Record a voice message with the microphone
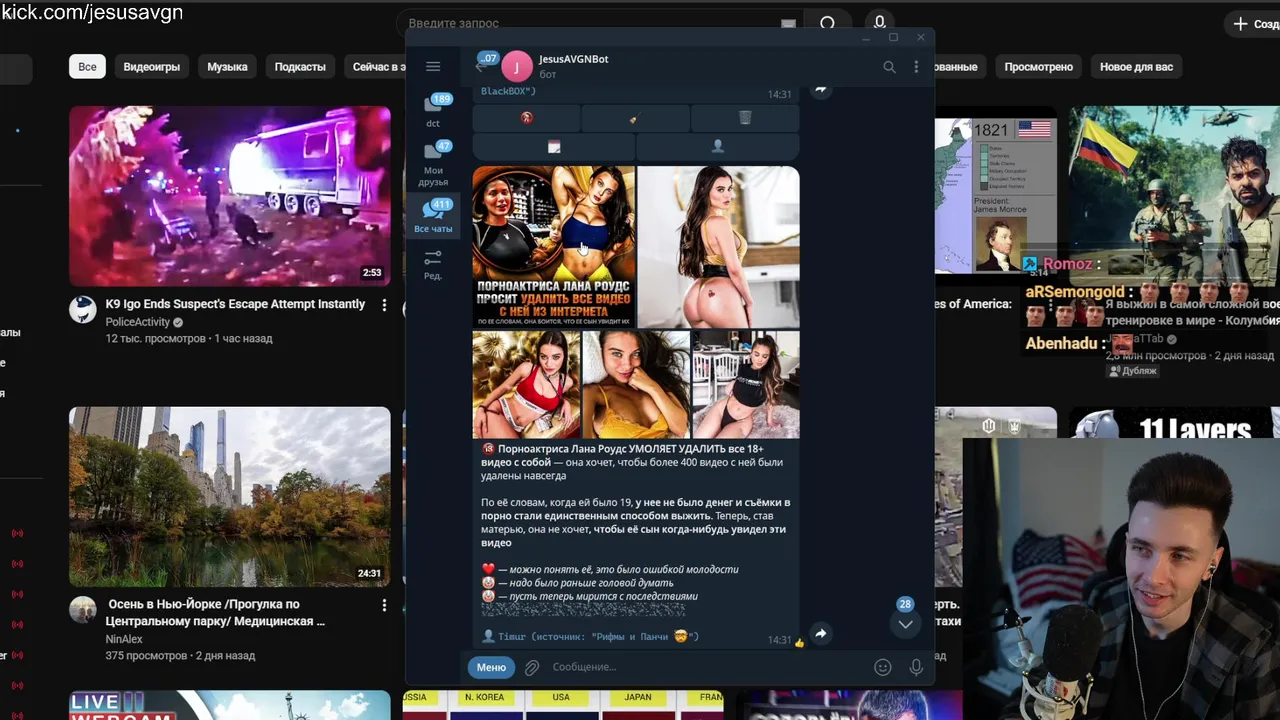Image resolution: width=1280 pixels, height=720 pixels. tap(916, 667)
